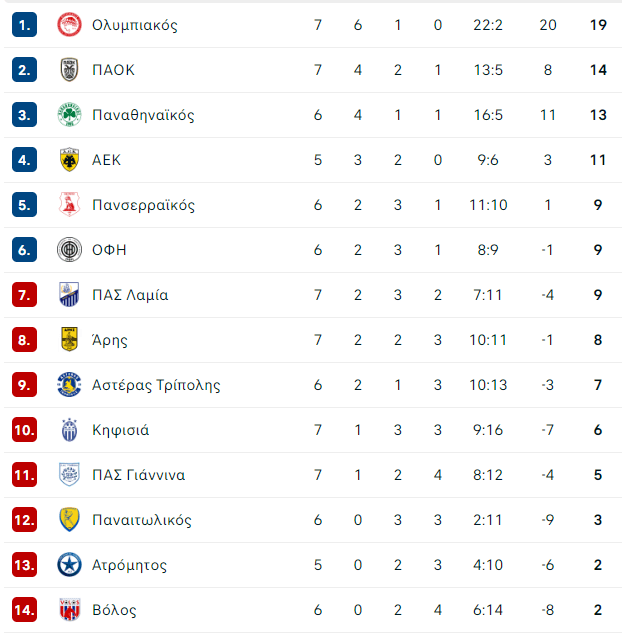Click Ολυμπιακός 22:2 goals score
This screenshot has width=622, height=636.
pos(487,25)
